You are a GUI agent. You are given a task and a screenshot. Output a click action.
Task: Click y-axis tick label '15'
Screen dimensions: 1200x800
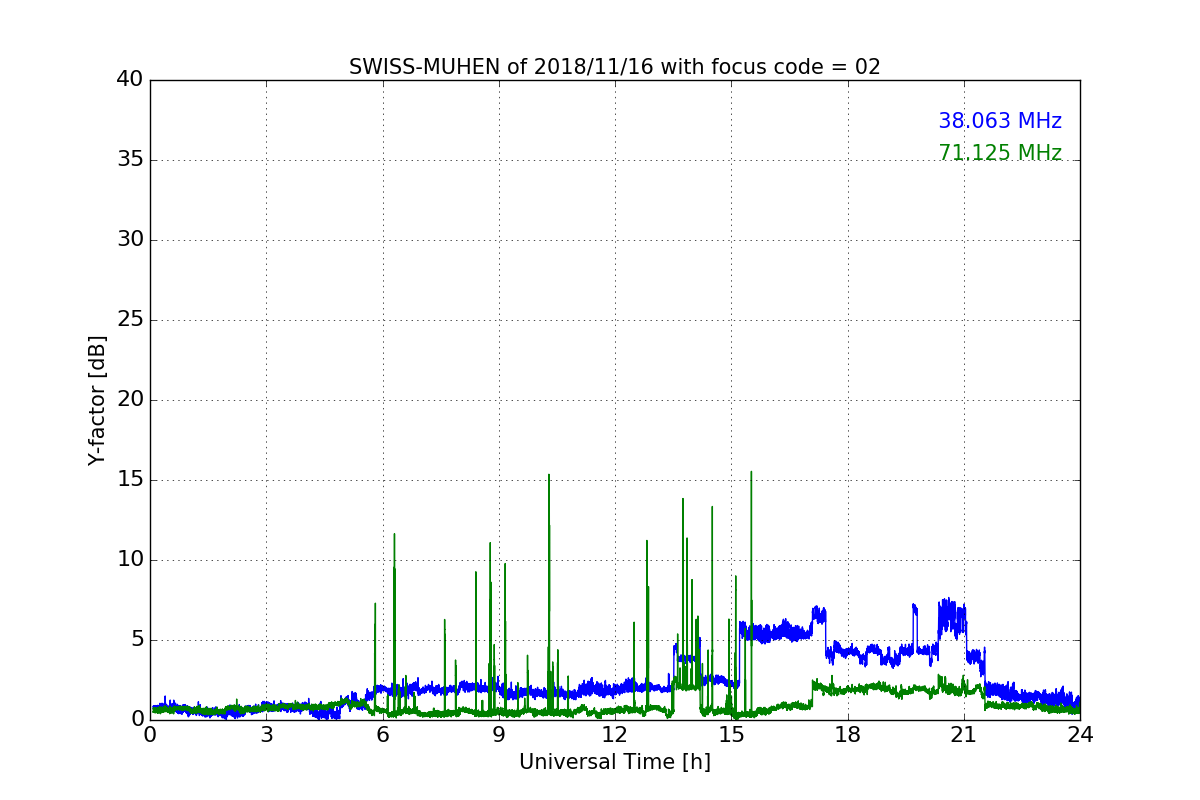[130, 480]
